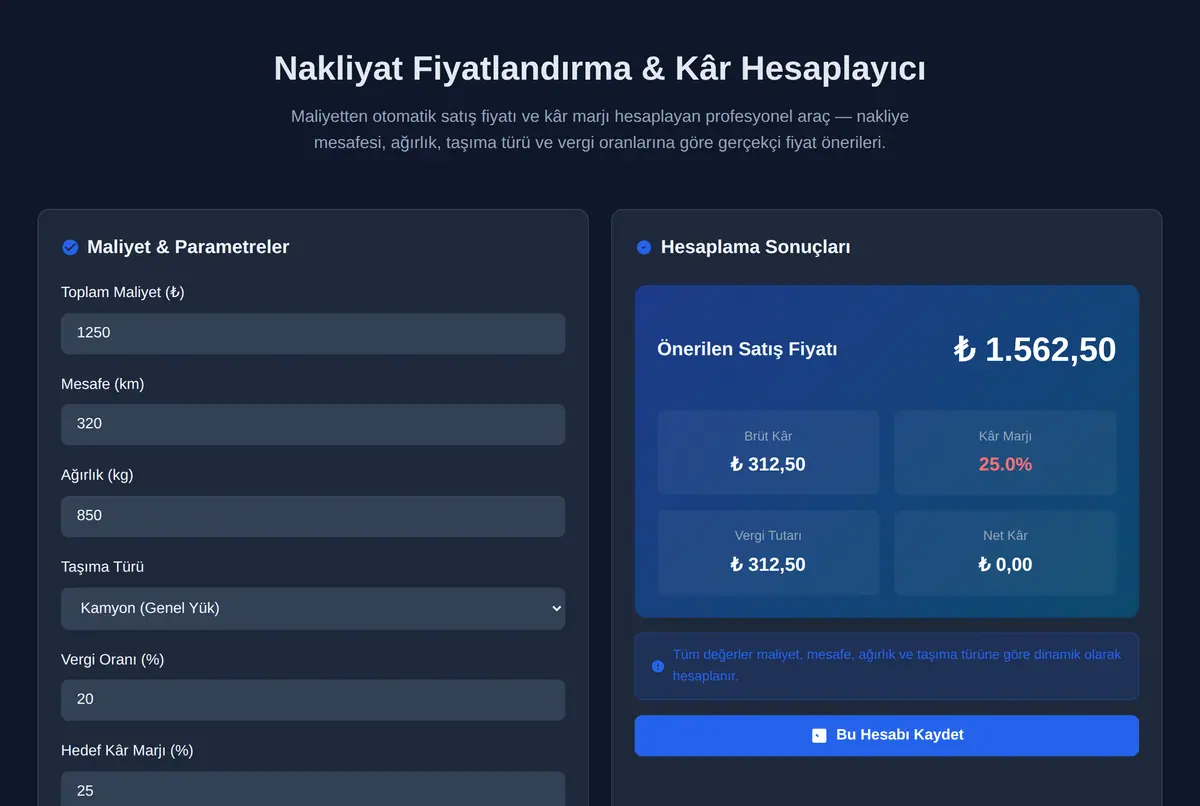Click into the Mesafe (km) field
The width and height of the screenshot is (1200, 806).
(x=313, y=424)
